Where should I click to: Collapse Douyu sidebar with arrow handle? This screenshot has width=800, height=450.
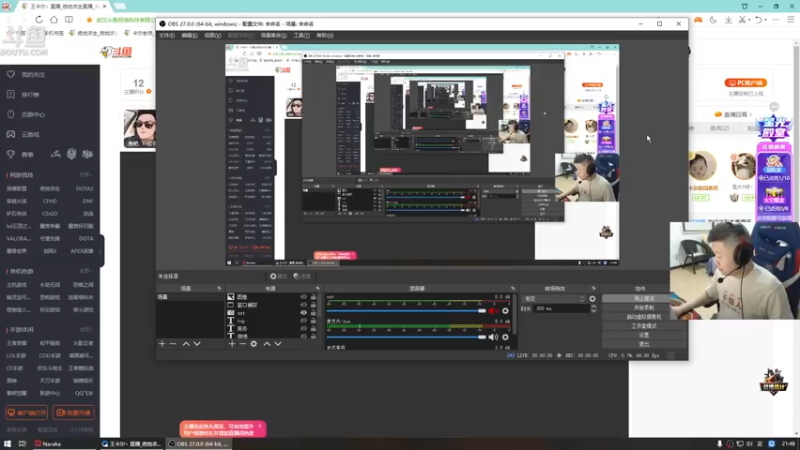101,251
